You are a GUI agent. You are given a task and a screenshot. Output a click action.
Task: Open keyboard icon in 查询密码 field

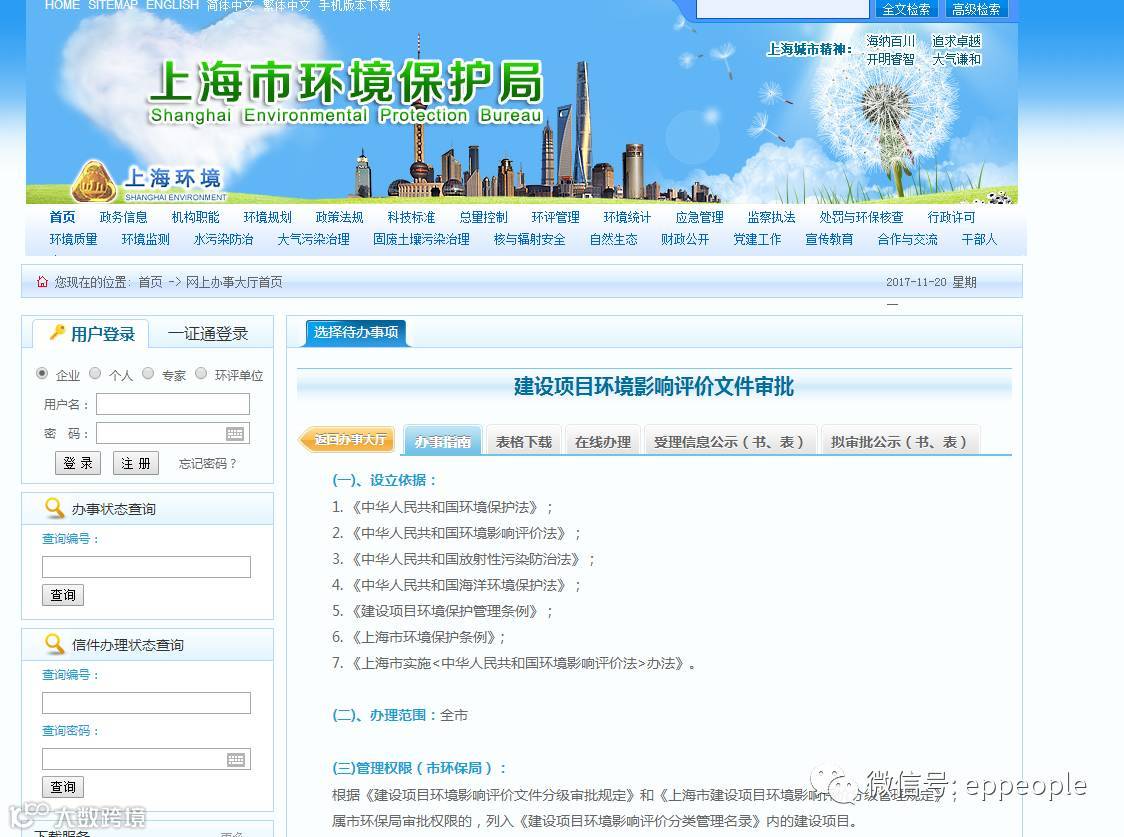[x=236, y=760]
